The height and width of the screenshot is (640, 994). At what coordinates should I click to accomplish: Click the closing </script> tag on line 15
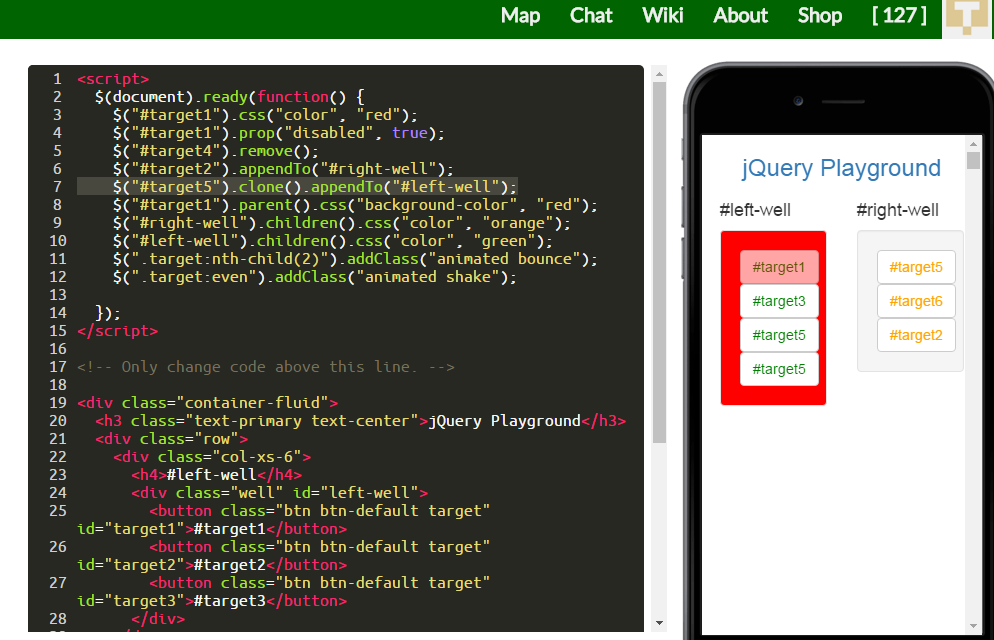click(x=117, y=331)
